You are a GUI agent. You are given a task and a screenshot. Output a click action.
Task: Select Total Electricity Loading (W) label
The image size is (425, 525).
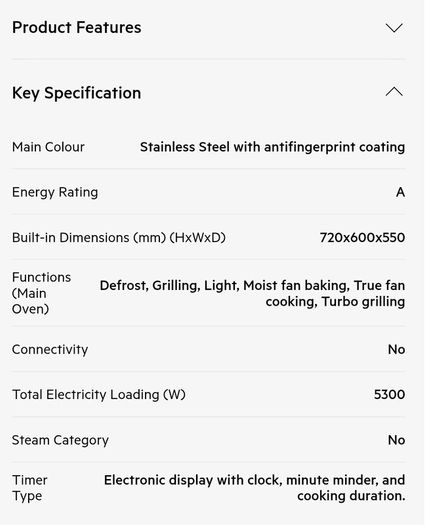coord(99,395)
